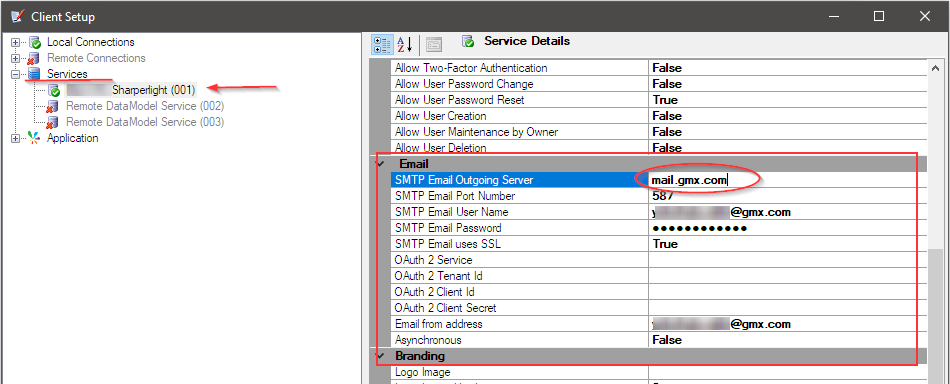
Task: Click the Logo Image value cell
Action: click(x=788, y=372)
